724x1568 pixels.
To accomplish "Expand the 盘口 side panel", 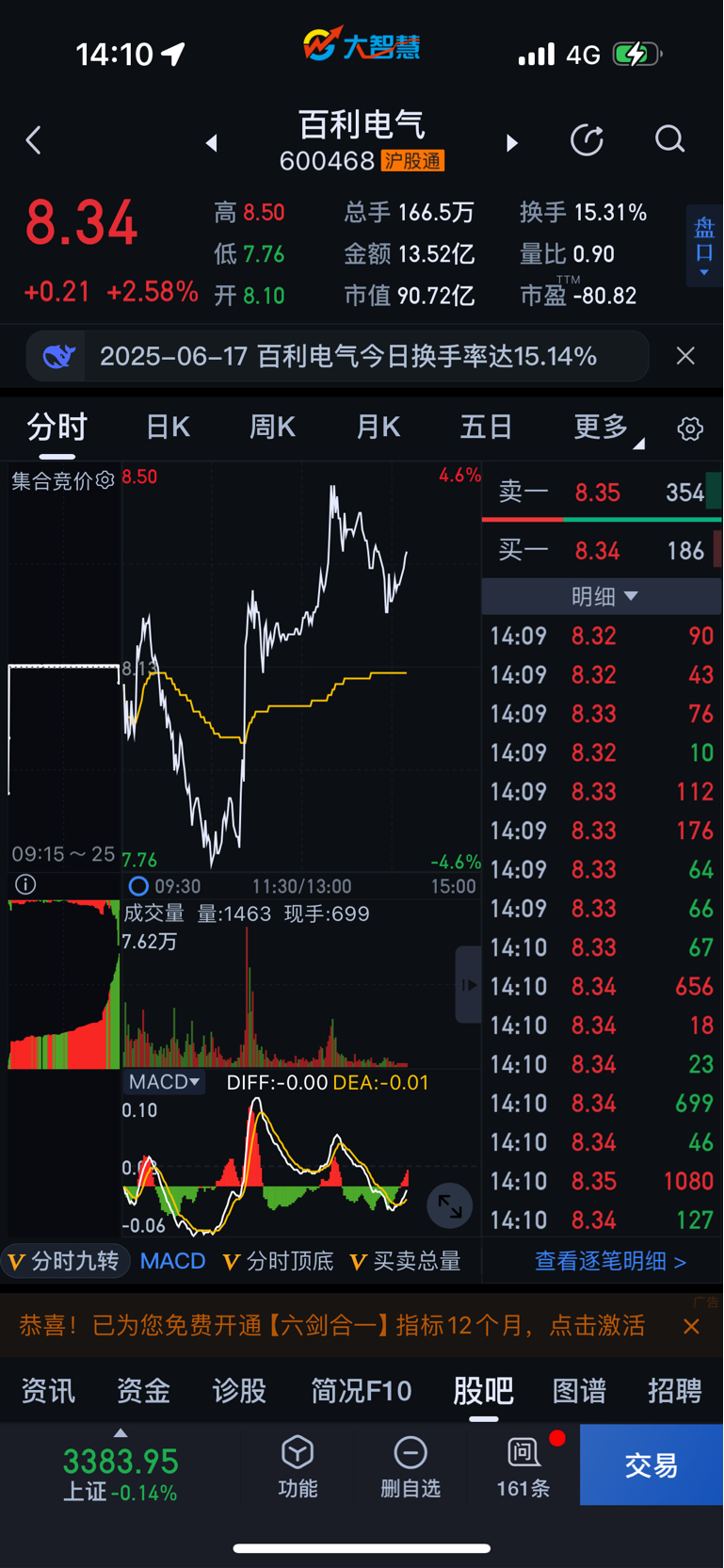I will click(704, 246).
